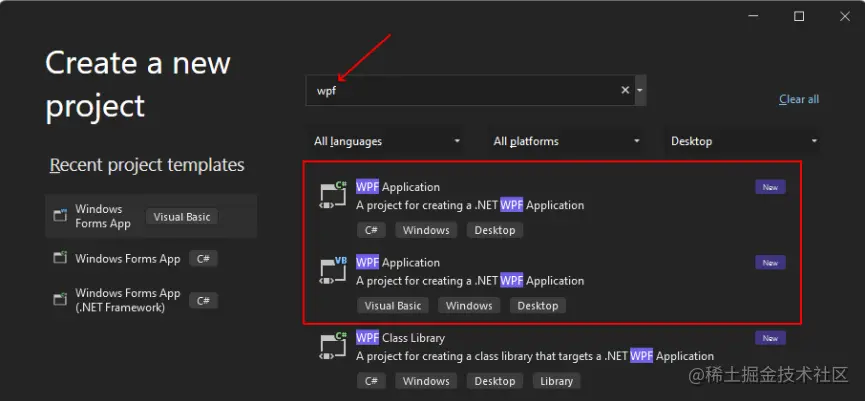Open the All platforms filter dropdown
Image resolution: width=865 pixels, height=401 pixels.
point(567,141)
